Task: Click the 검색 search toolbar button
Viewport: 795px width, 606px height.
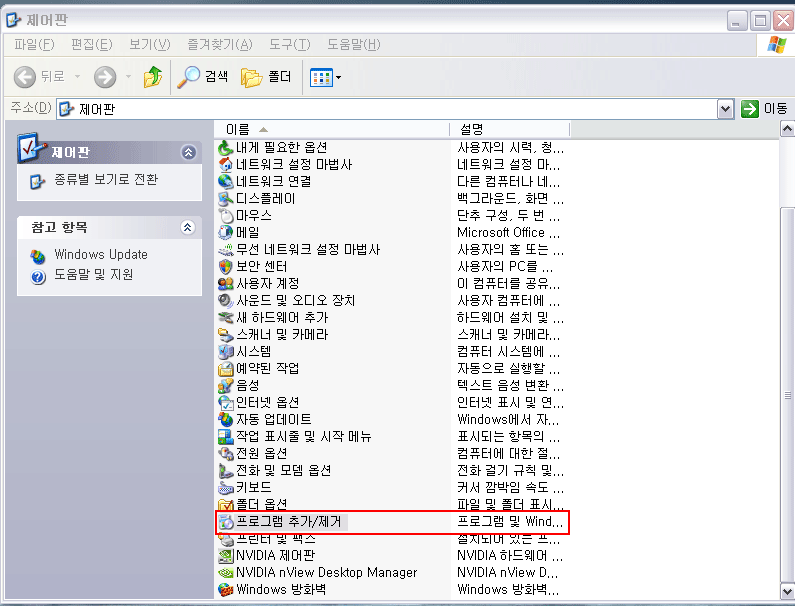Action: point(202,77)
